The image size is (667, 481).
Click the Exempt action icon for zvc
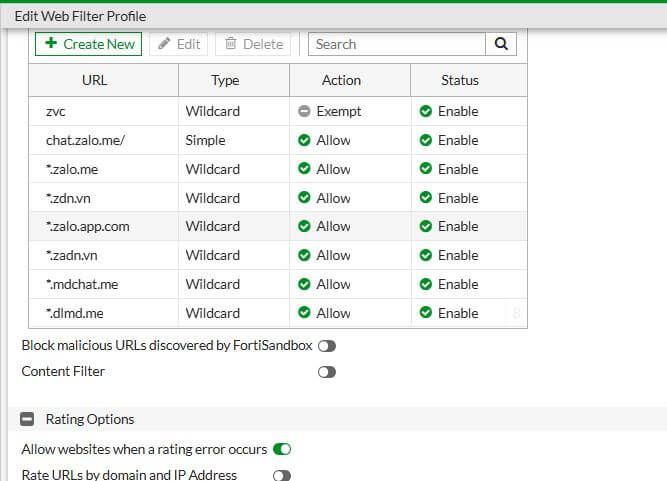point(304,111)
